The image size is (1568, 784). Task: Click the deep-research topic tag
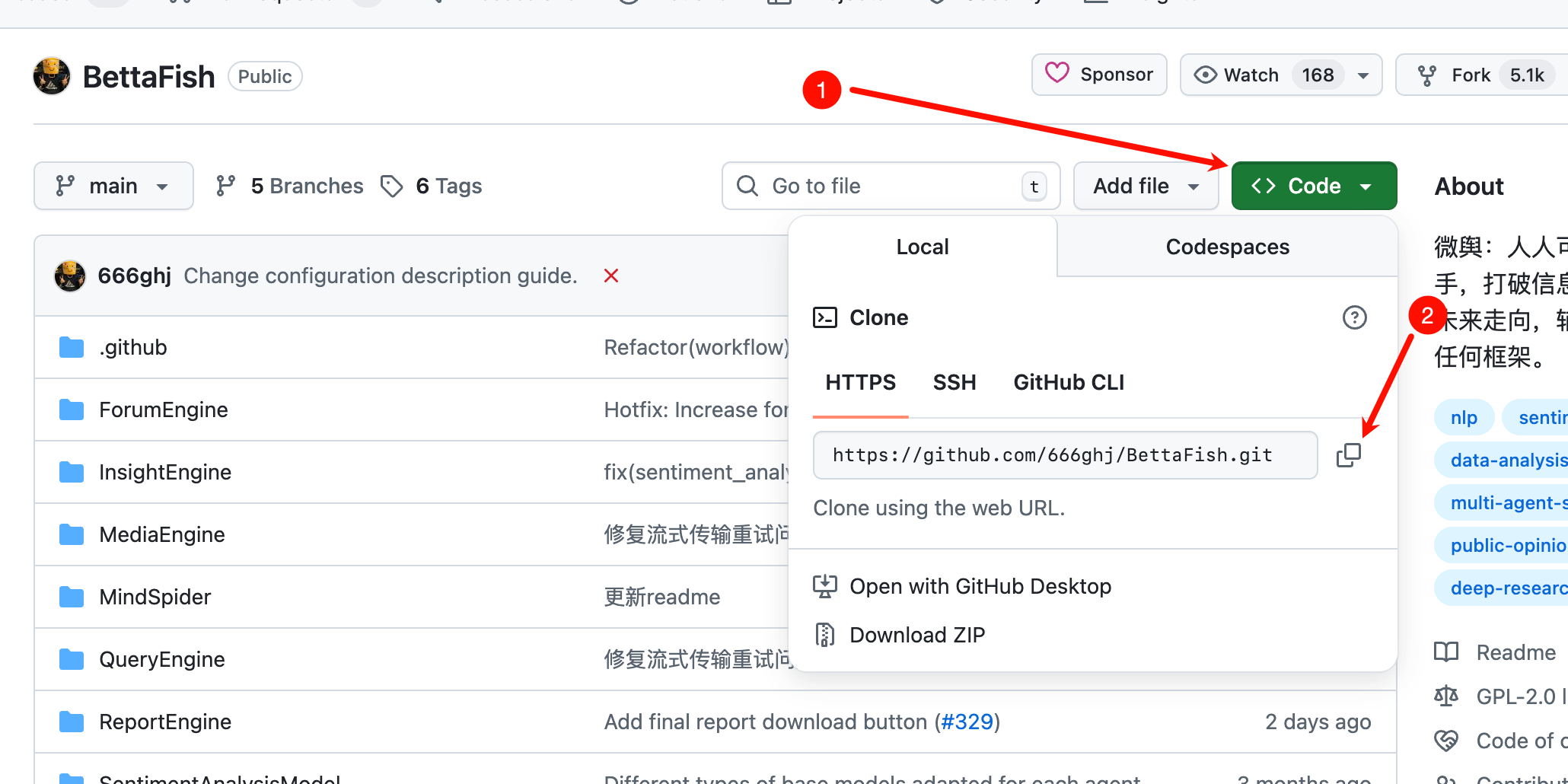coord(1502,588)
